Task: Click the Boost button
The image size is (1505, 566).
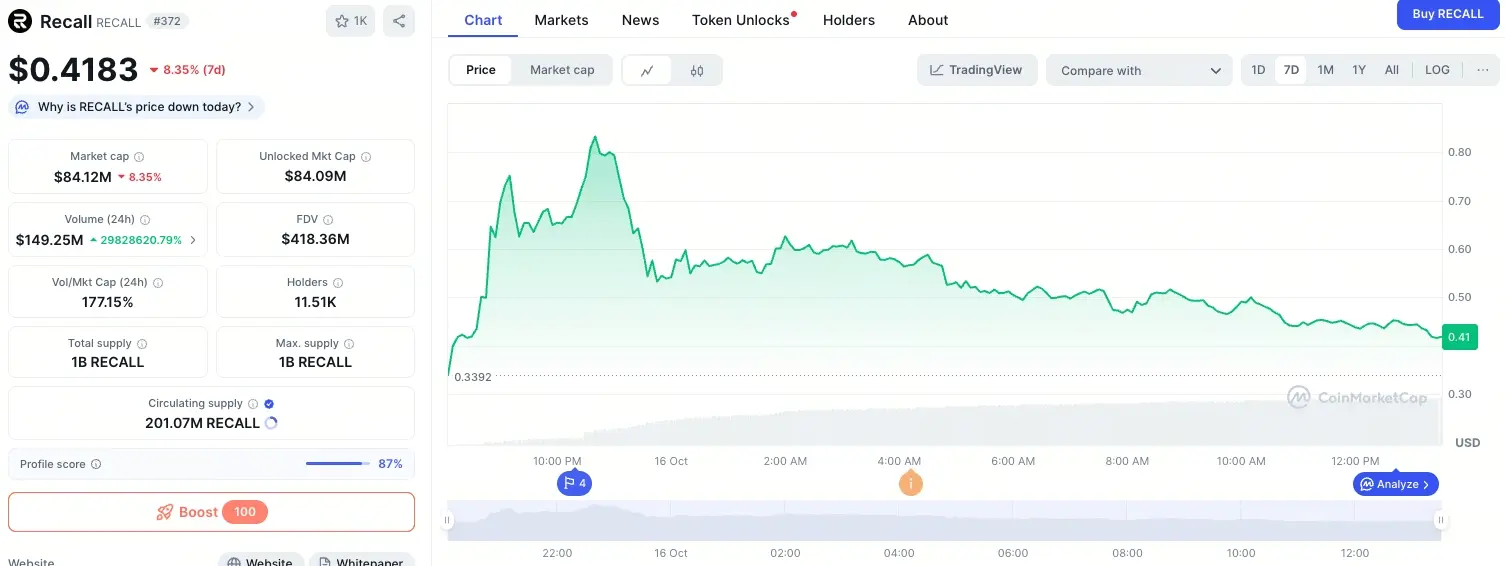Action: 211,512
